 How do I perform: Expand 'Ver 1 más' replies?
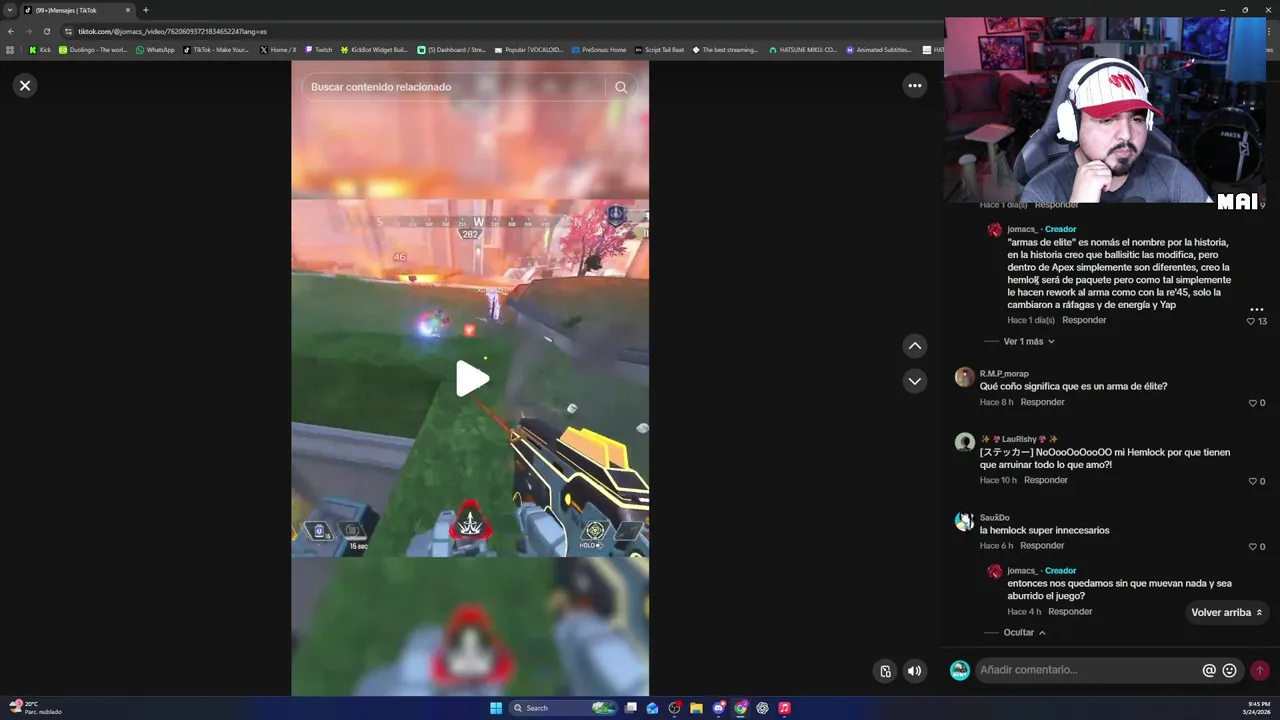pos(1029,342)
